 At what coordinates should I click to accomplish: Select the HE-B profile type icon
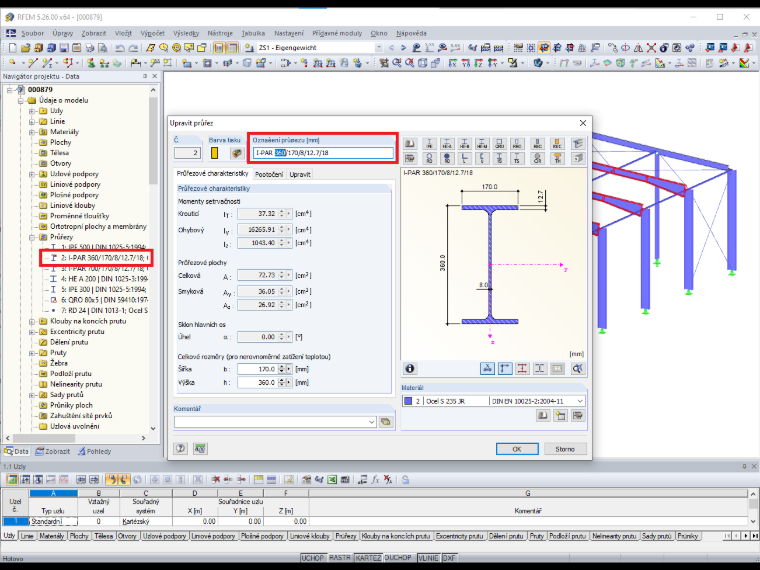[x=464, y=143]
